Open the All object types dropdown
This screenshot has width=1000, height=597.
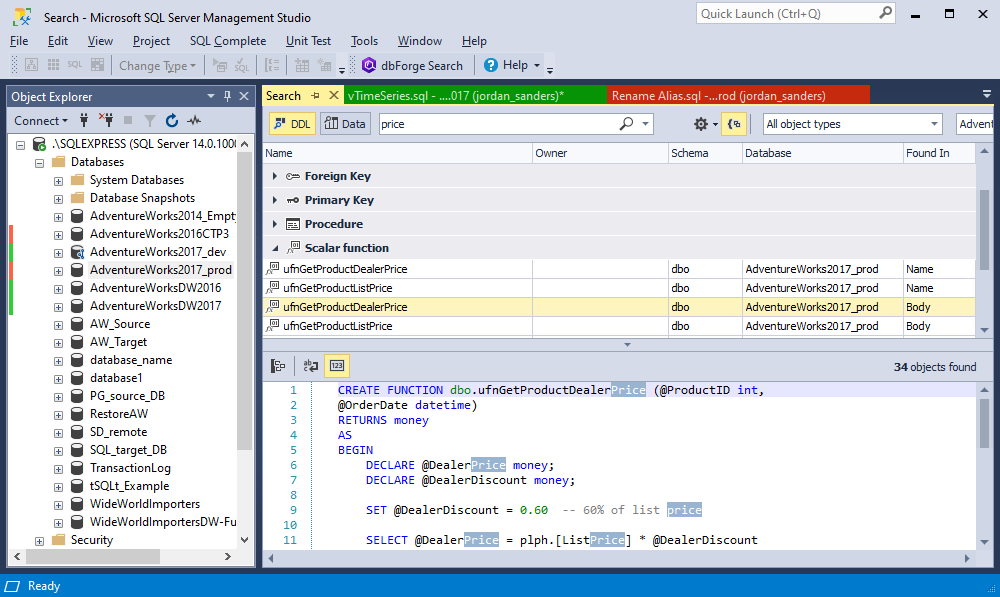tap(852, 124)
